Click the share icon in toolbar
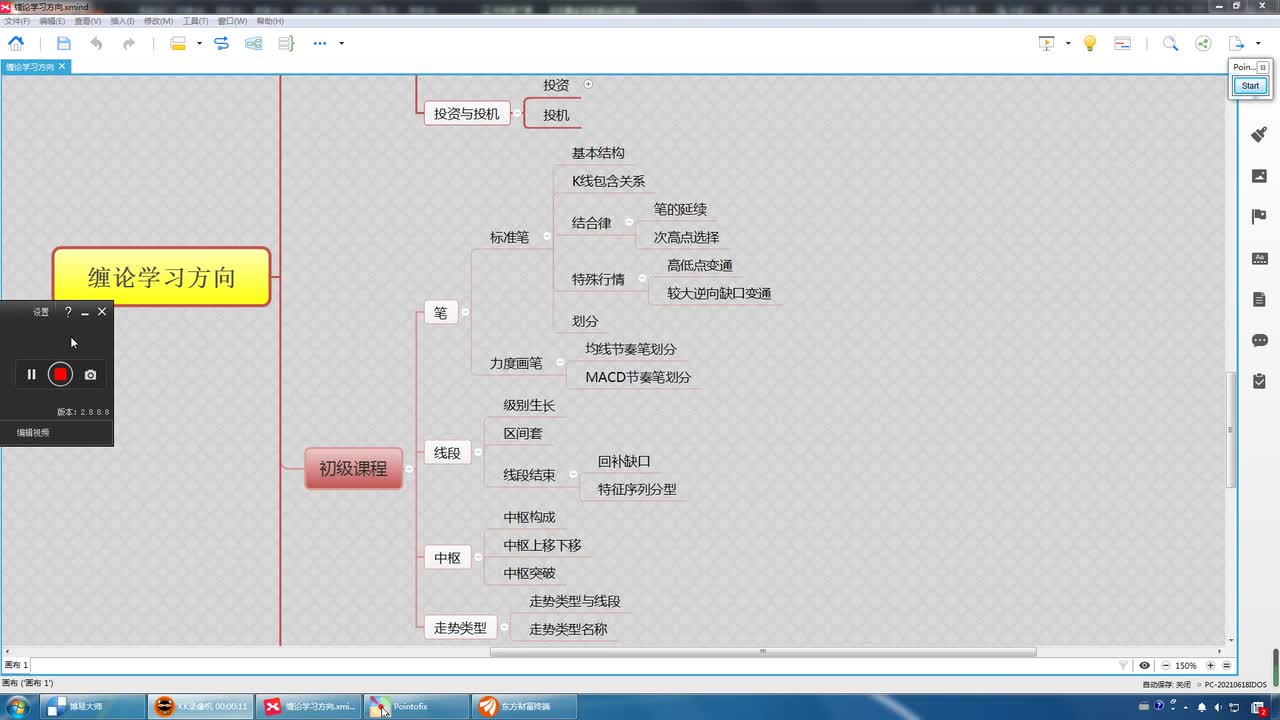1280x720 pixels. 1203,43
